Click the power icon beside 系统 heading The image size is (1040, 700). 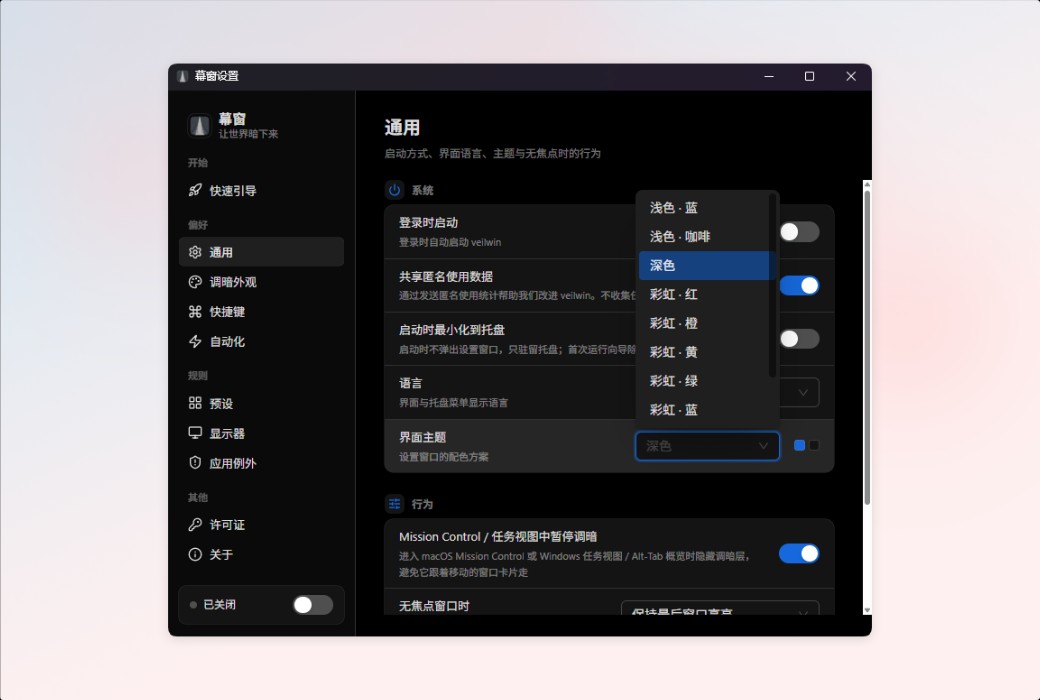(395, 190)
